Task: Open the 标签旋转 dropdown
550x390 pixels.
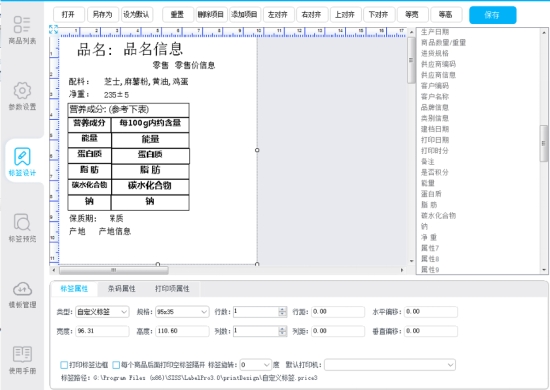Action: [x=255, y=365]
